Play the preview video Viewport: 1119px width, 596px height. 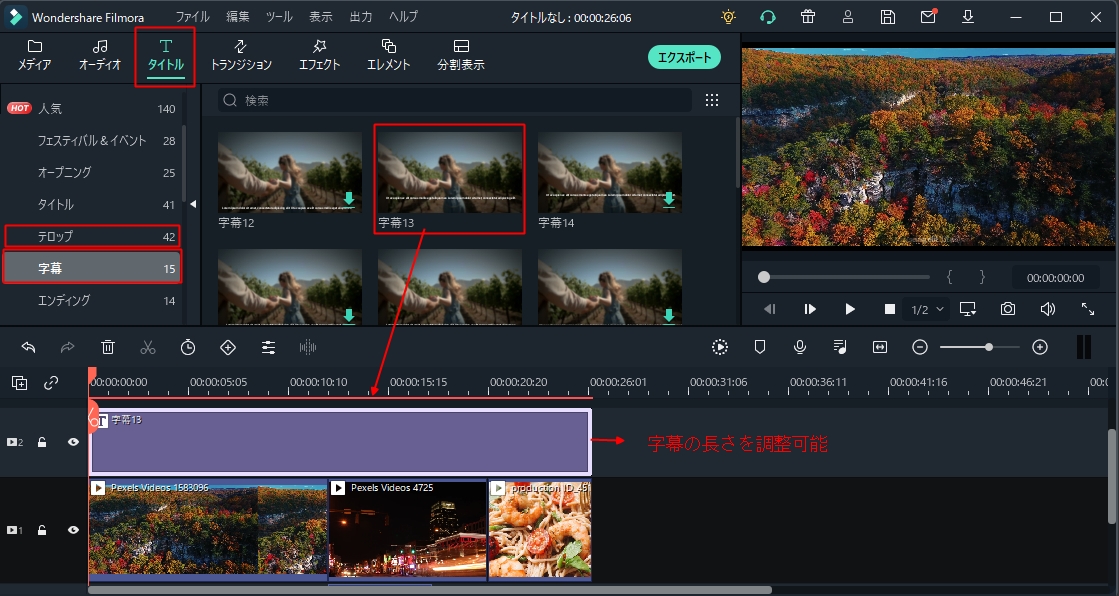(x=850, y=309)
